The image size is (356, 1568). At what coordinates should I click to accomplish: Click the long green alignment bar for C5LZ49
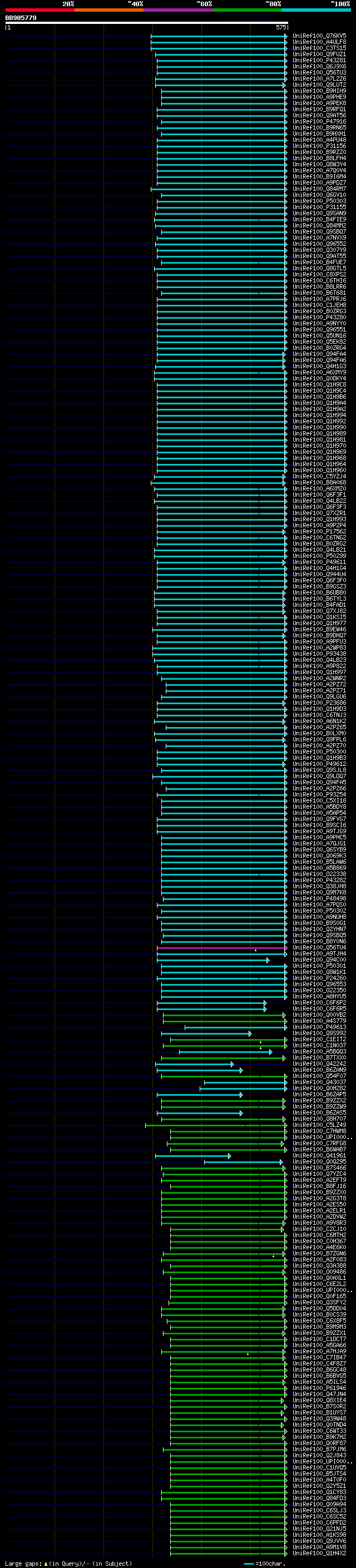tap(216, 1125)
